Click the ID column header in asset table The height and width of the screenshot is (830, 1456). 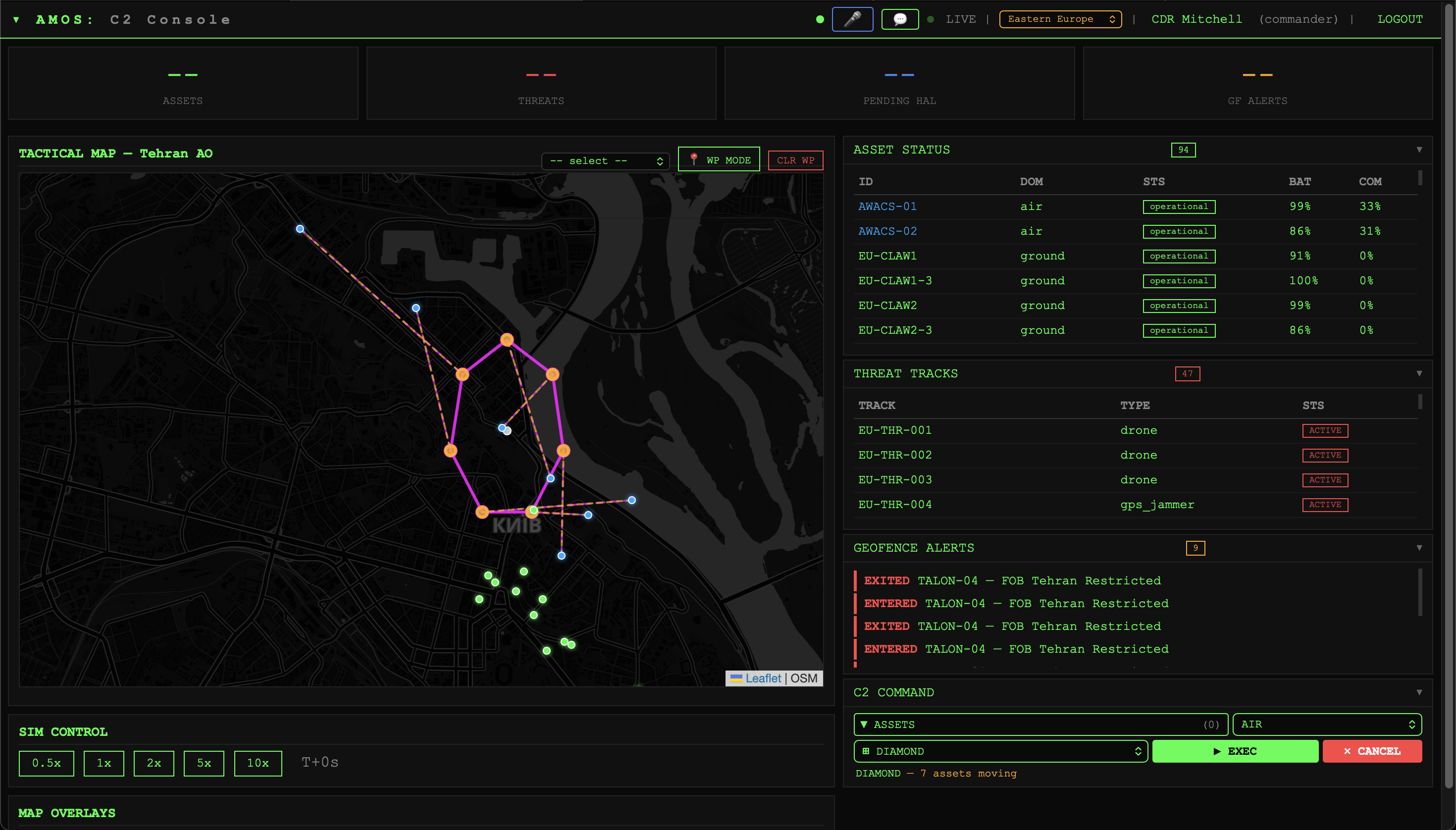click(865, 182)
